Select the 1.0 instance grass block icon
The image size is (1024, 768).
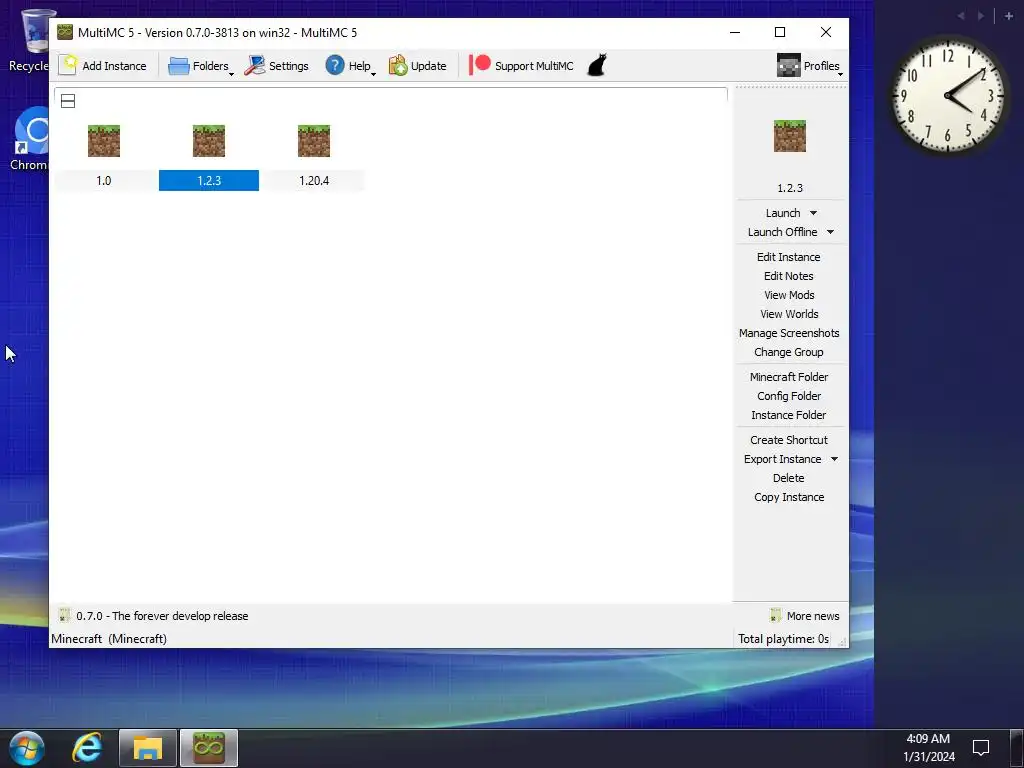coord(104,141)
